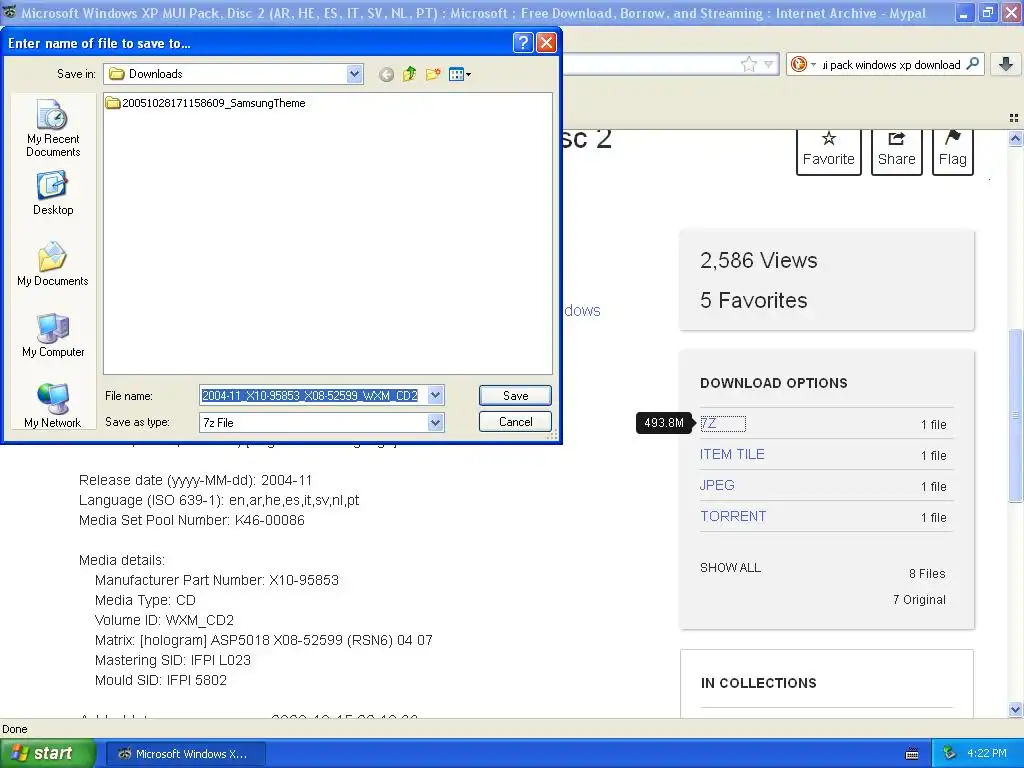Expand the File name dropdown arrow
This screenshot has width=1024, height=768.
[436, 395]
